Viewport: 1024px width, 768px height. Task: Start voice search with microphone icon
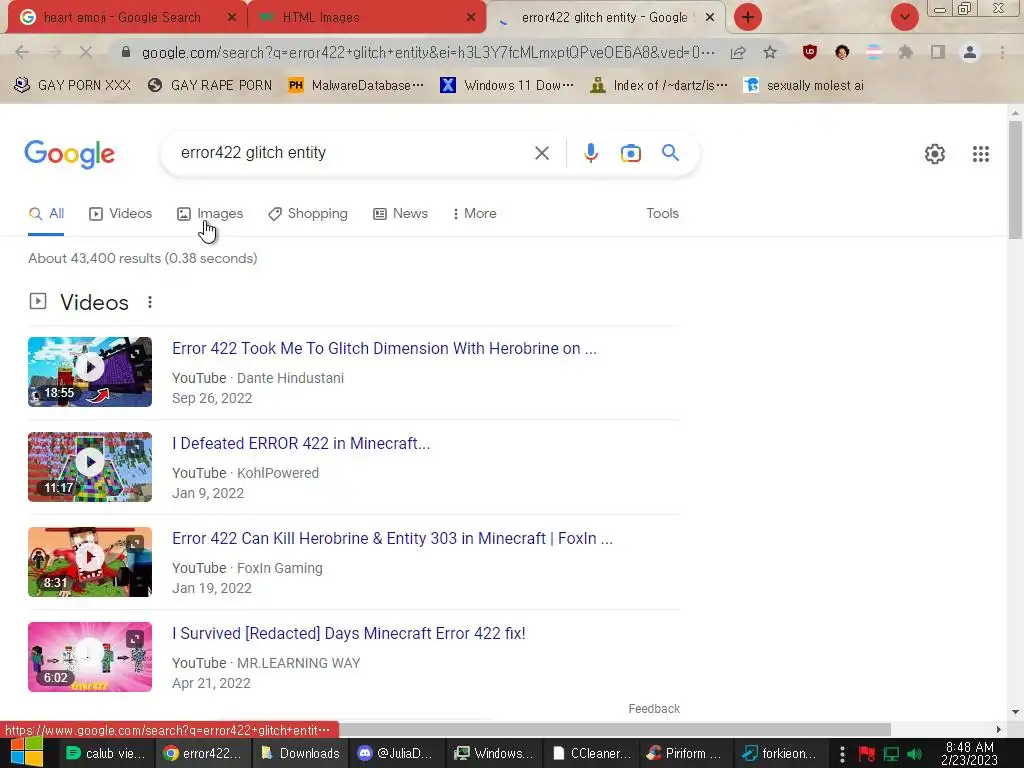(x=590, y=153)
